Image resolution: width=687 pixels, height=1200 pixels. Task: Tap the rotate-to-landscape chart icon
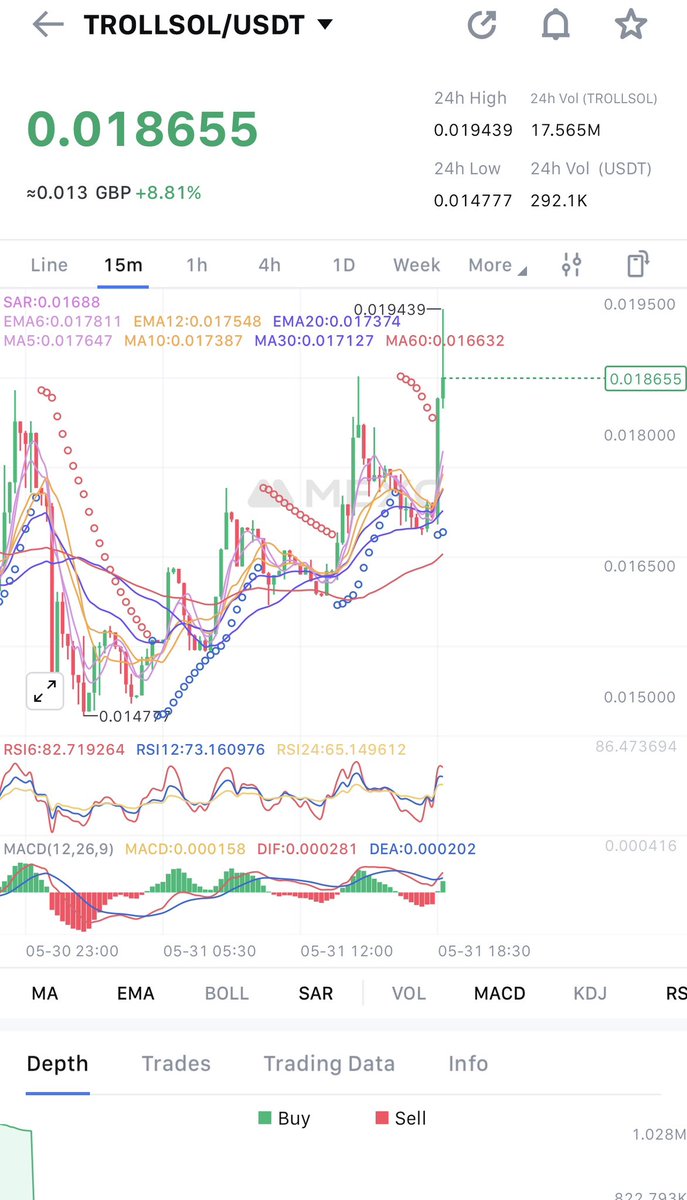point(638,264)
